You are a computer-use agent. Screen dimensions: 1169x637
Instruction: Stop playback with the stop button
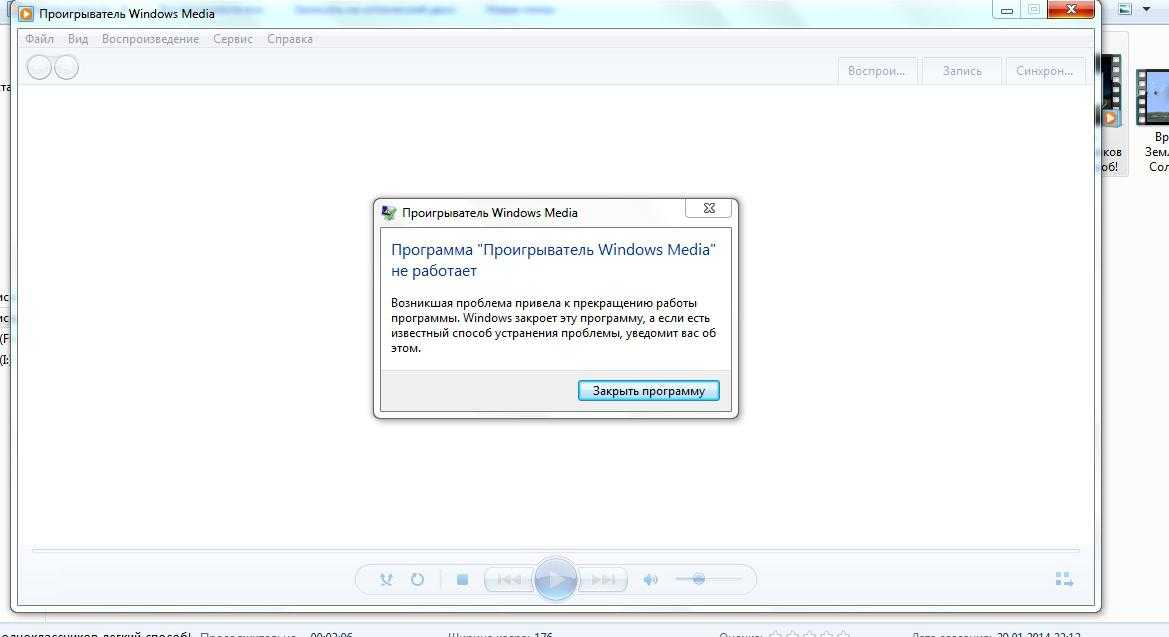click(x=462, y=580)
